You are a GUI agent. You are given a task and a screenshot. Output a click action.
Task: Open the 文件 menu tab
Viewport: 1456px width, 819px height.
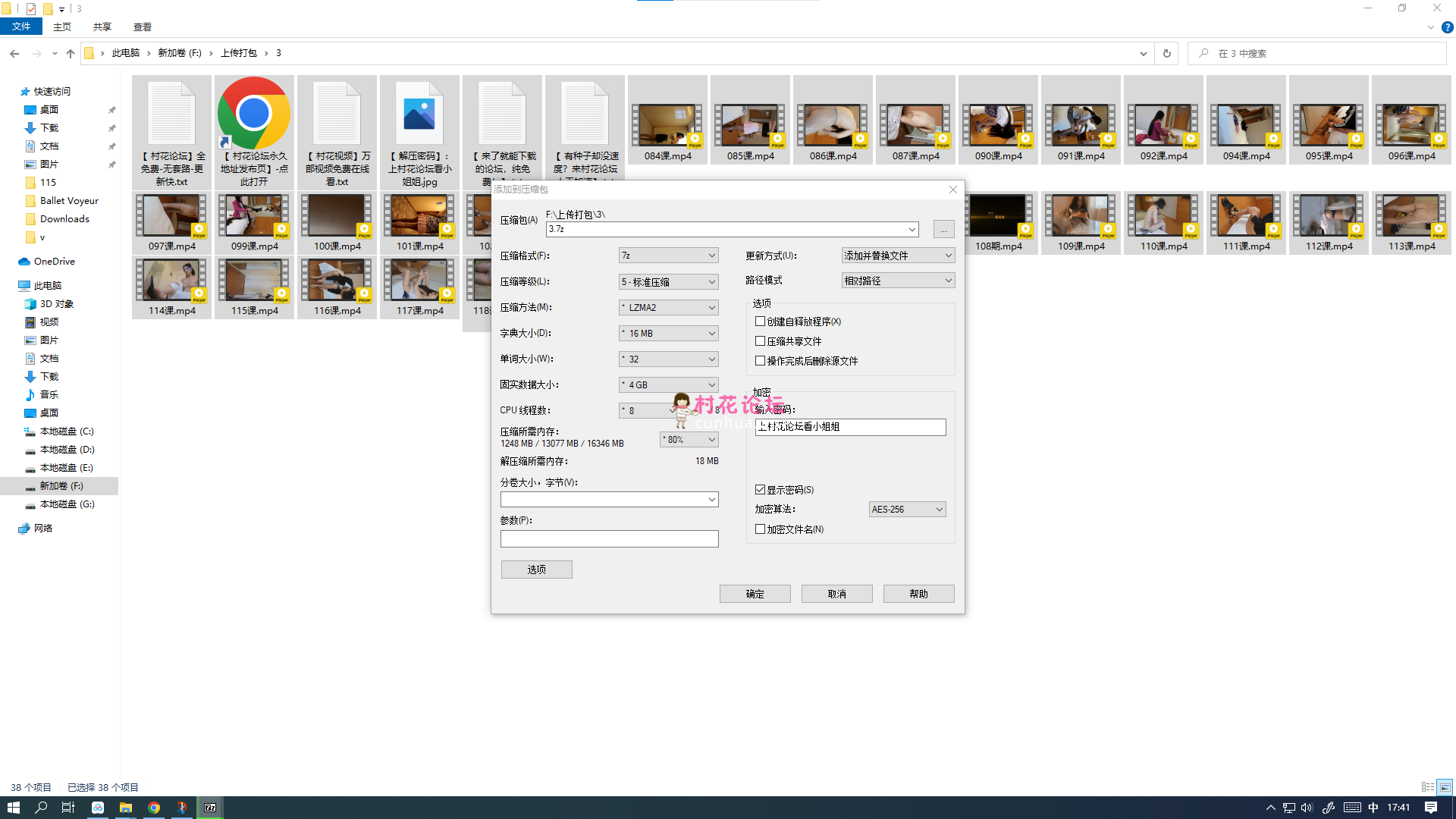21,27
